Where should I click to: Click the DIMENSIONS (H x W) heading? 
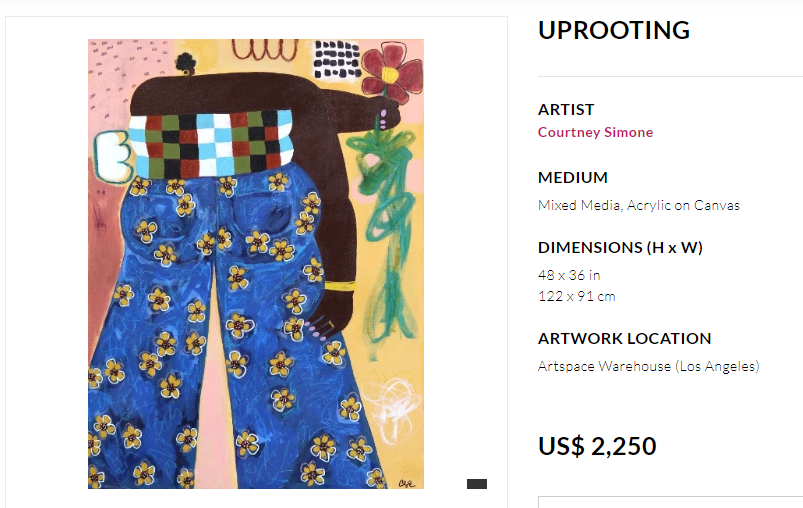[x=620, y=248]
